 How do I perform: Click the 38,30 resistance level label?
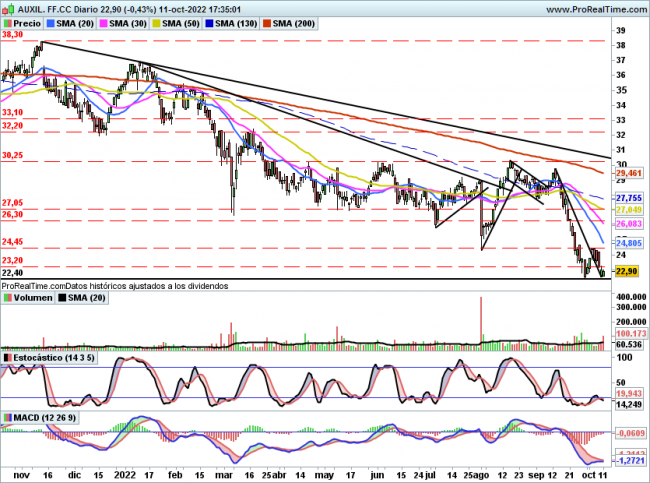[x=13, y=34]
